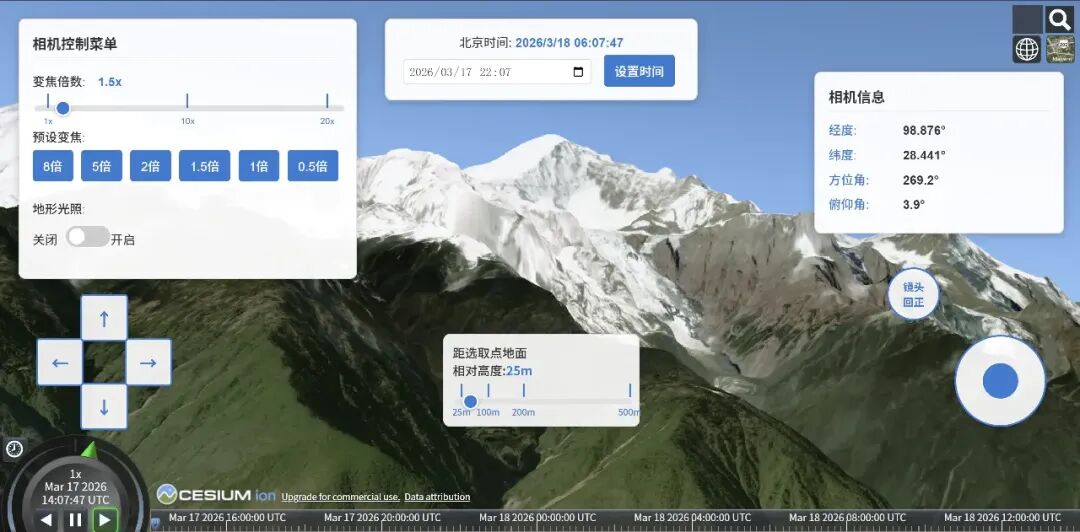Click the longitude value 98.876°

(924, 130)
